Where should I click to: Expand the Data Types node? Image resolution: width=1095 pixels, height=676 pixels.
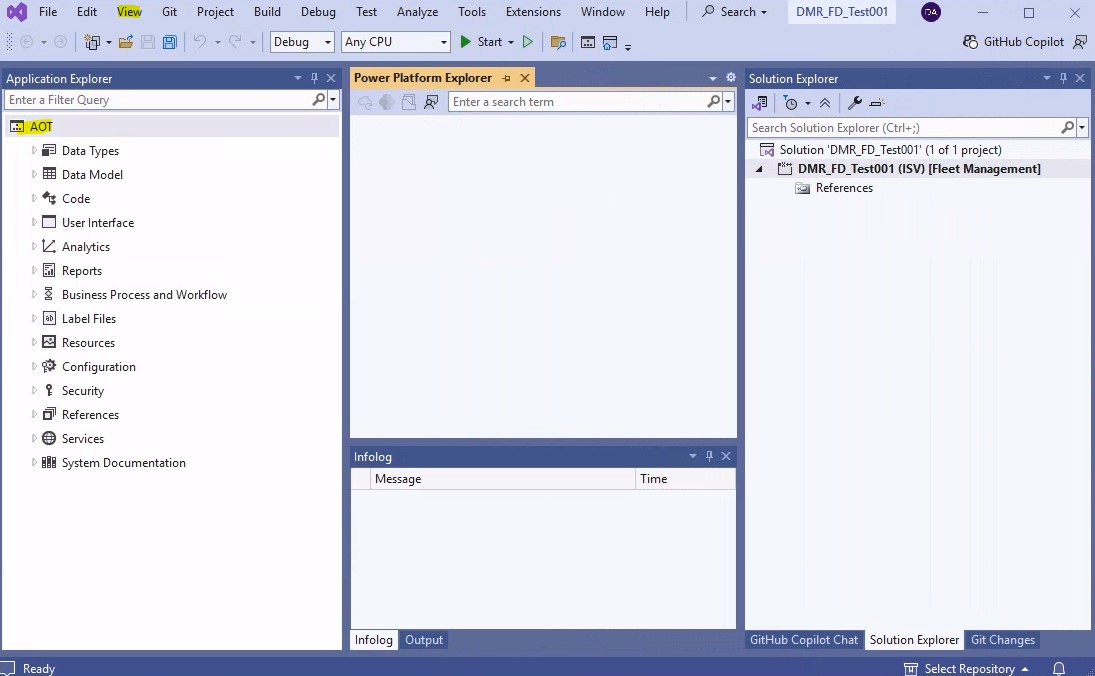pyautogui.click(x=34, y=150)
